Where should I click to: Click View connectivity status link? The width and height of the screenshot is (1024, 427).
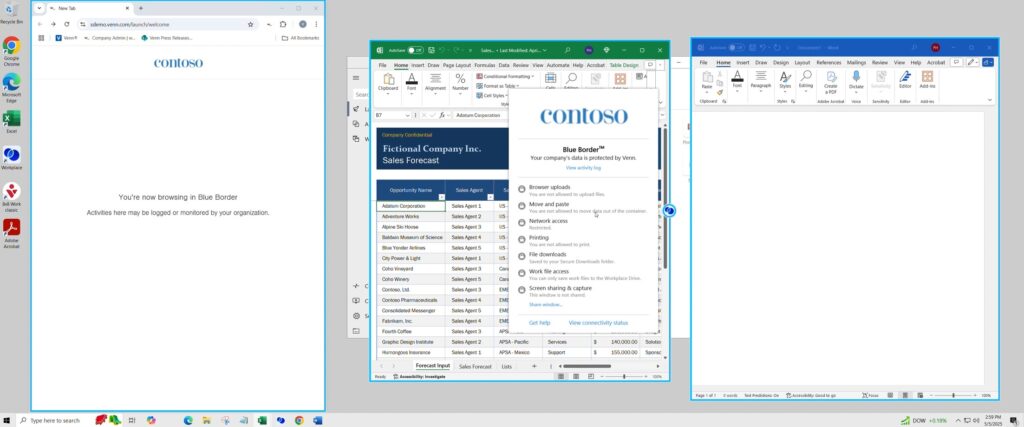(x=598, y=323)
